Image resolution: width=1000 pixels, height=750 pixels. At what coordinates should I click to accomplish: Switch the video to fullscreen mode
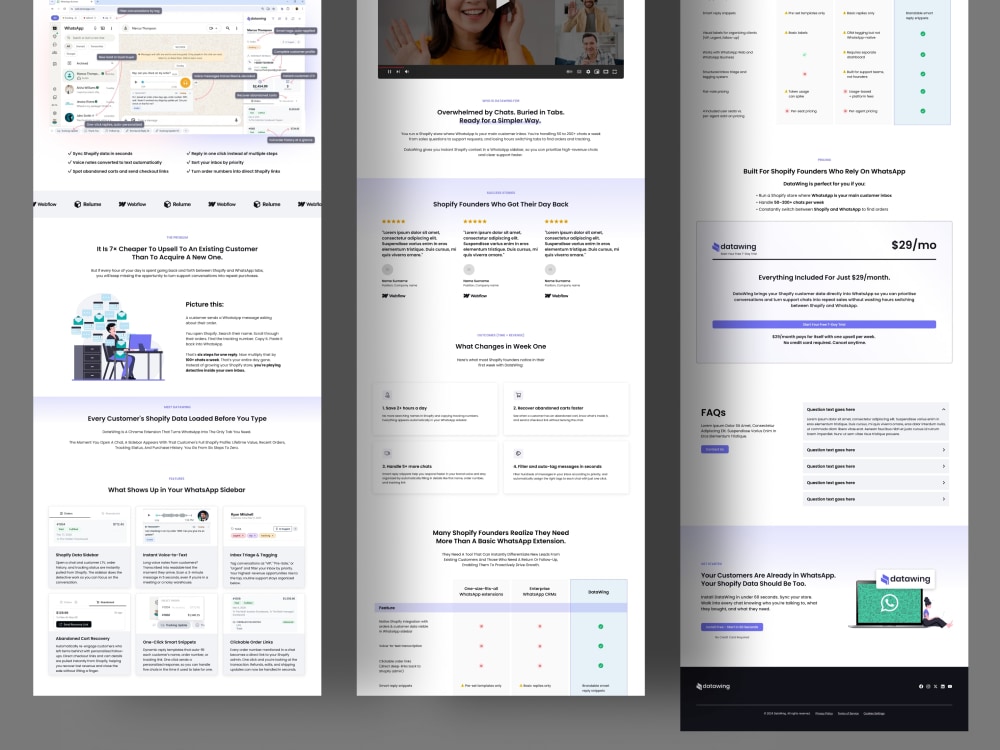click(x=614, y=71)
